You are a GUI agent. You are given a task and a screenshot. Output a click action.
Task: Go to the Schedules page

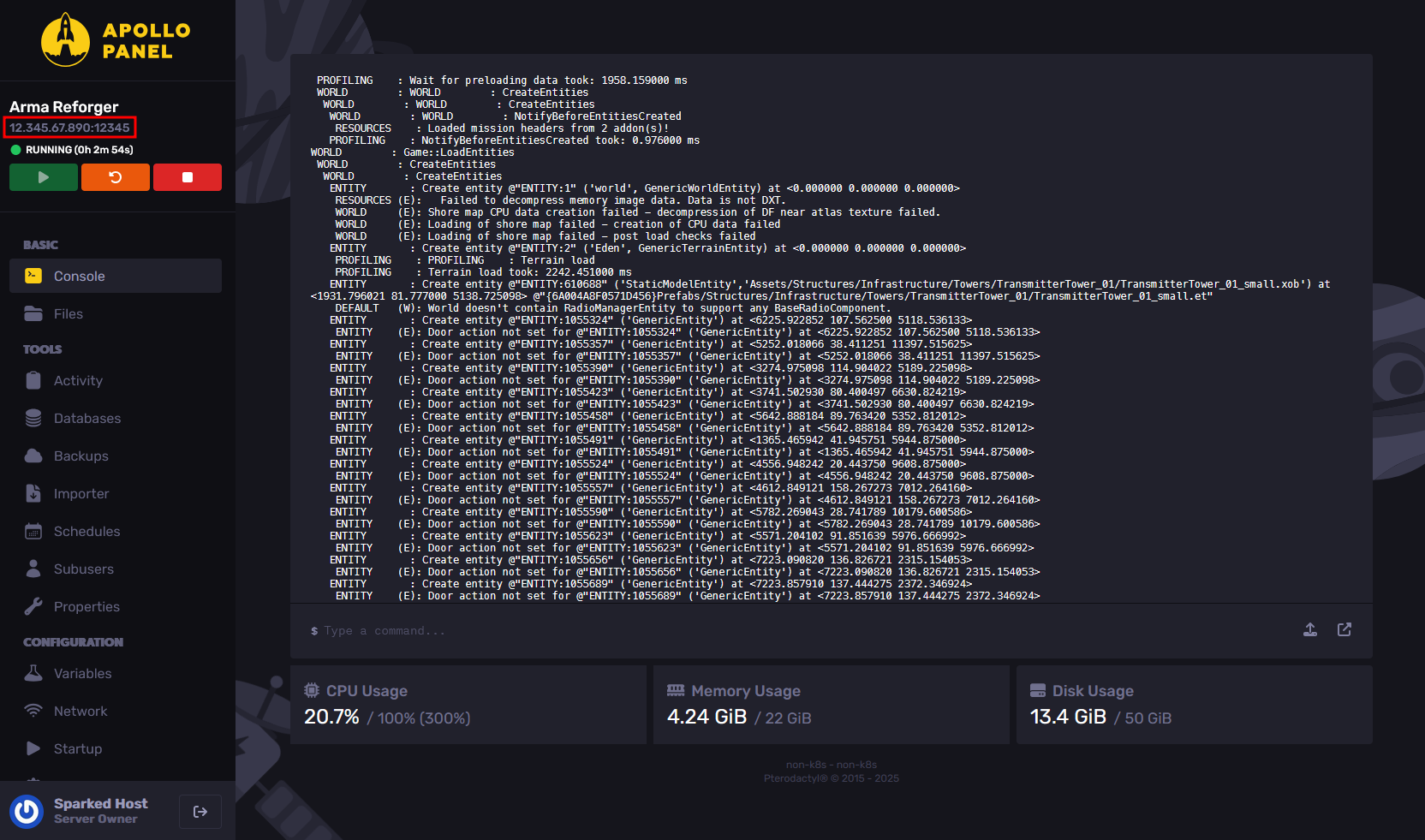[x=116, y=531]
